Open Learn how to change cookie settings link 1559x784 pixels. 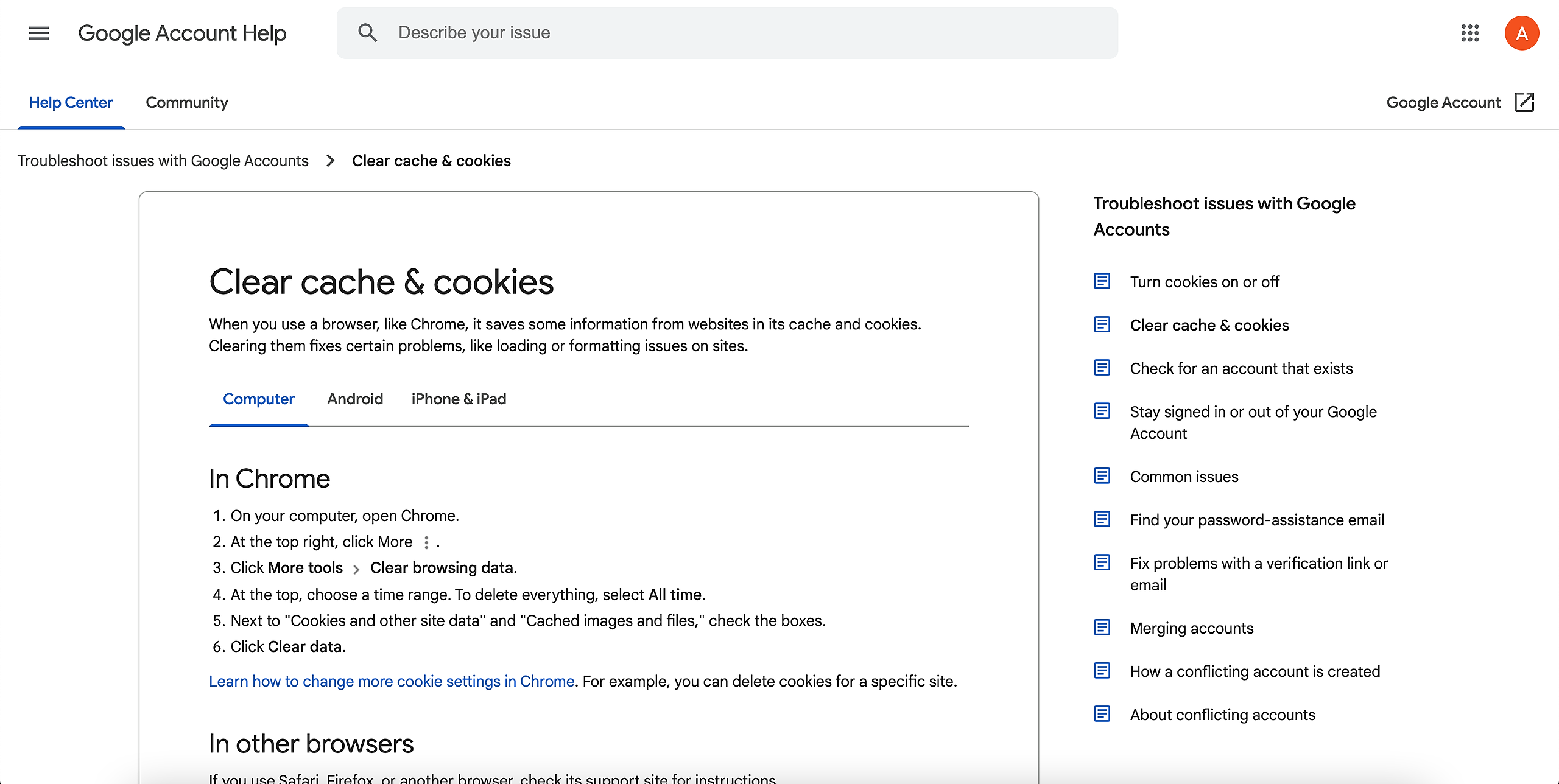click(392, 681)
